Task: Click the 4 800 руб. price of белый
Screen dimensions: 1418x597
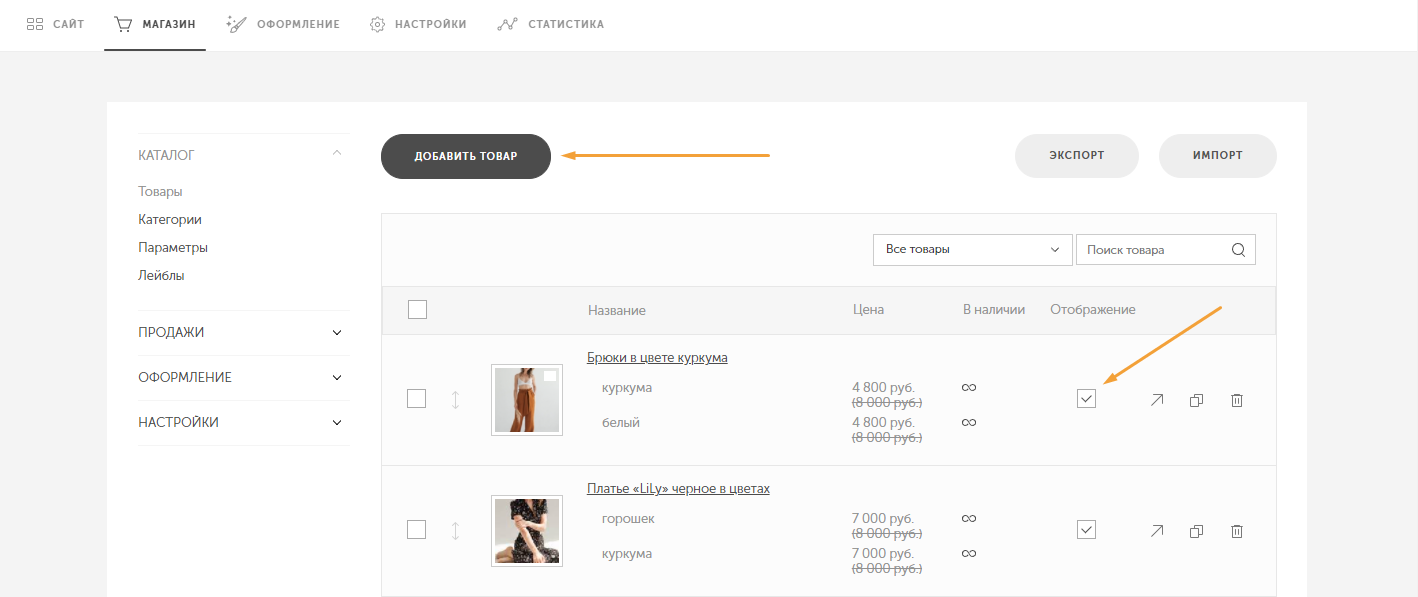Action: click(883, 423)
